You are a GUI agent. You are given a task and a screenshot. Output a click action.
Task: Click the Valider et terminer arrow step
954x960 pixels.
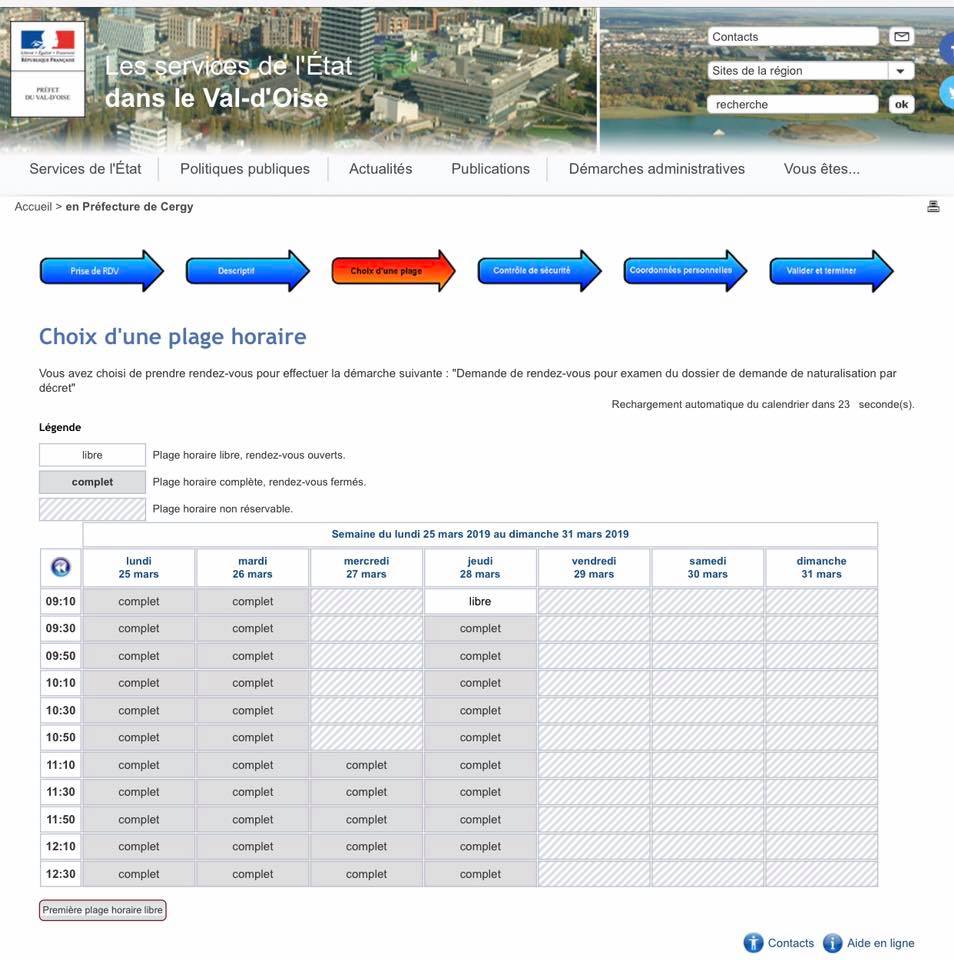click(x=831, y=271)
